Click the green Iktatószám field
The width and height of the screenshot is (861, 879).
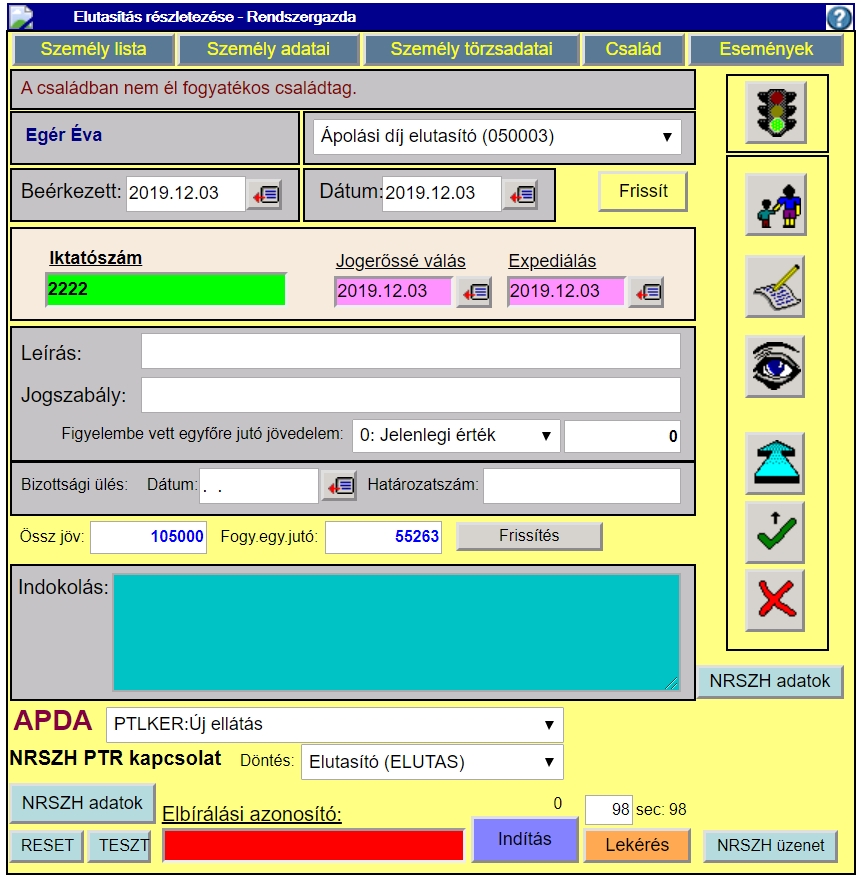point(166,289)
